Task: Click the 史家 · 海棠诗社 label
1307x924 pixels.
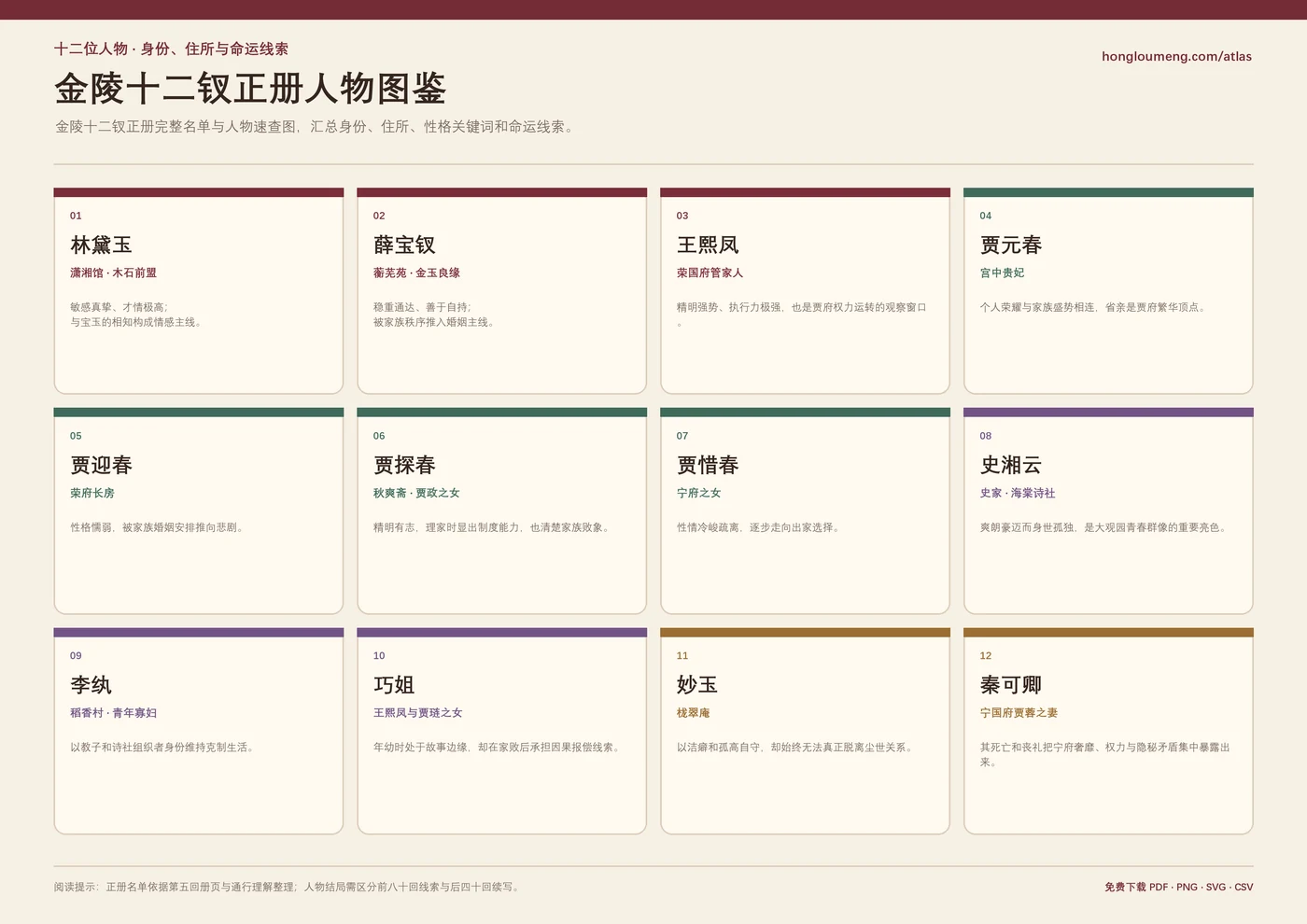Action: click(1018, 493)
